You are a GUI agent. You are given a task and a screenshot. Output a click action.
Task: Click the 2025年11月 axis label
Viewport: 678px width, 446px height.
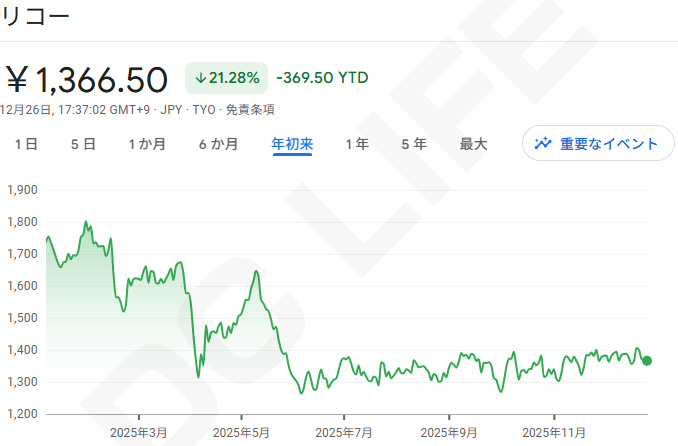(x=554, y=433)
